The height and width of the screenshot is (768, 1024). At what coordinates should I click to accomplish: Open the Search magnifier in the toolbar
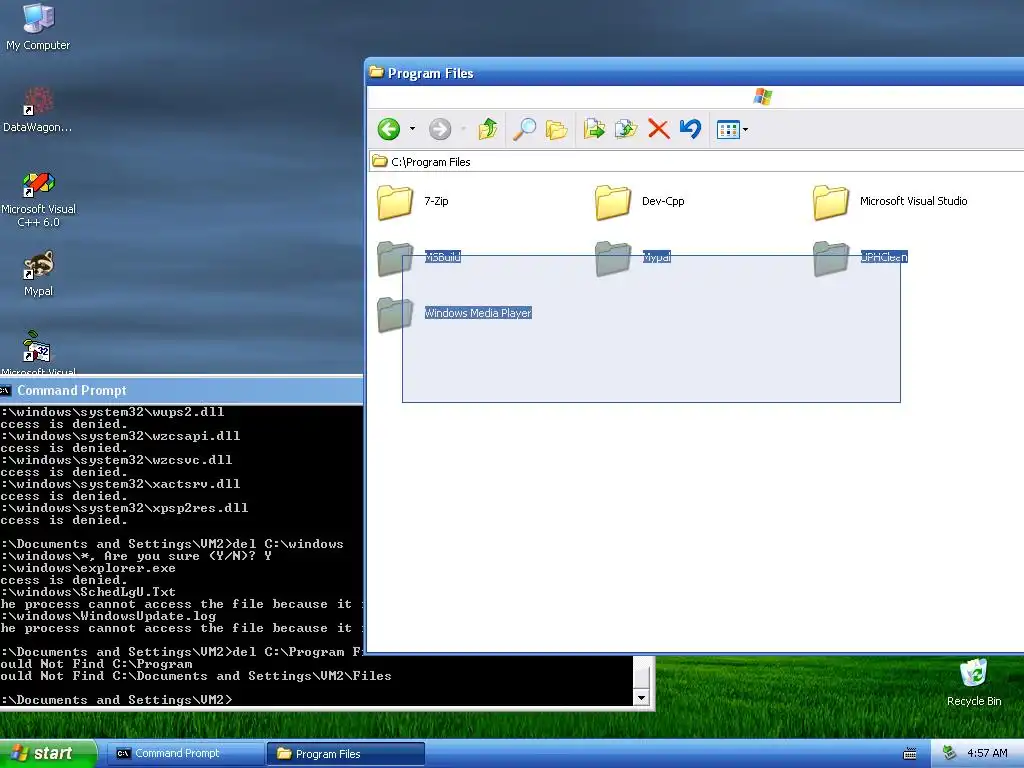(524, 129)
